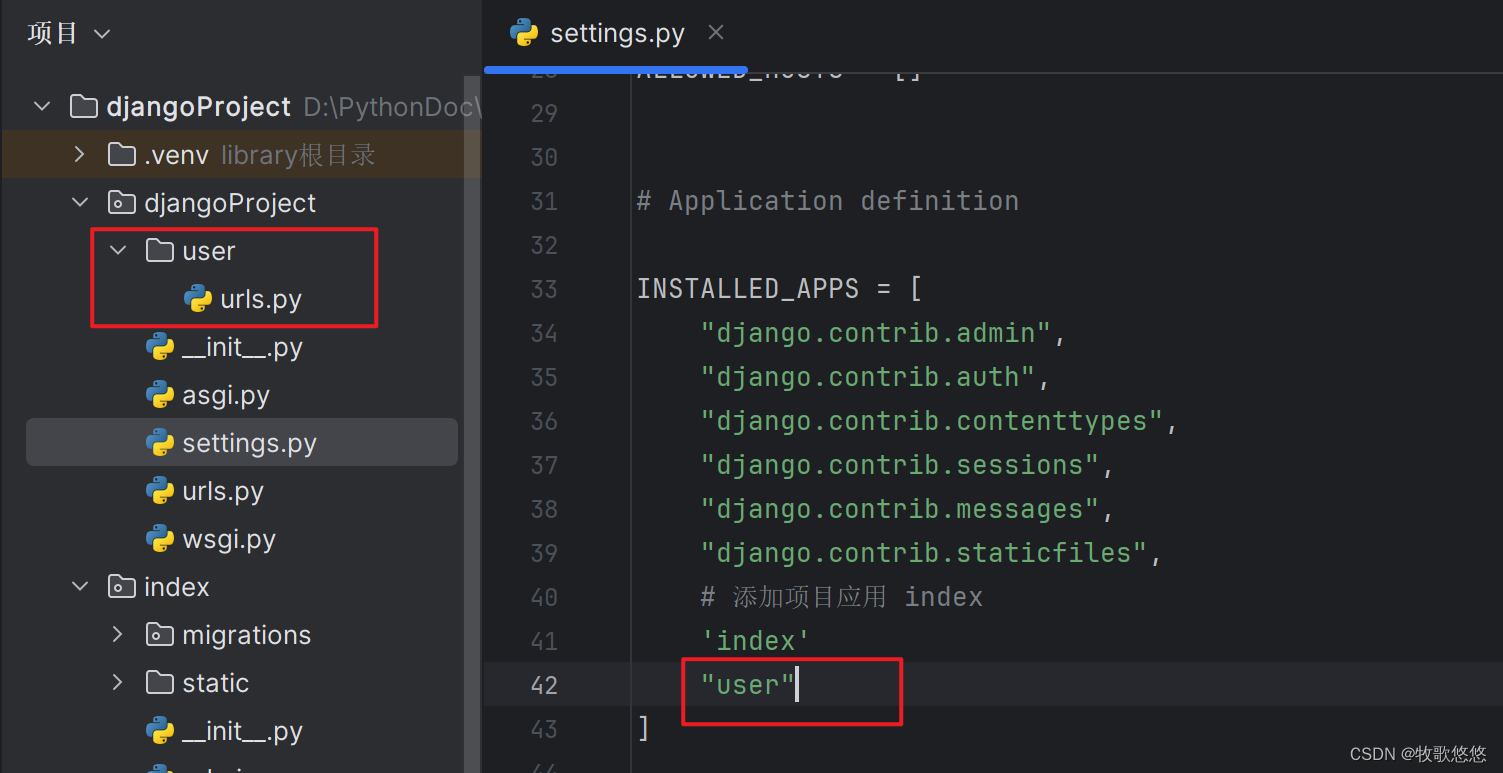Click the static folder icon
Image resolution: width=1503 pixels, height=773 pixels.
[x=160, y=682]
